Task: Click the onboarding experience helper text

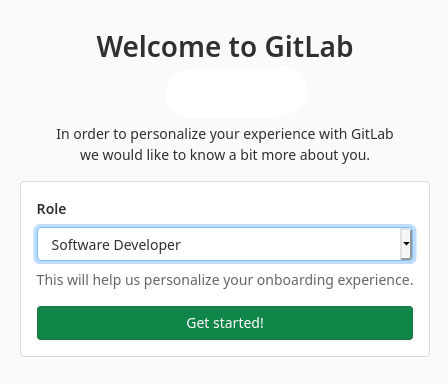Action: click(x=225, y=280)
